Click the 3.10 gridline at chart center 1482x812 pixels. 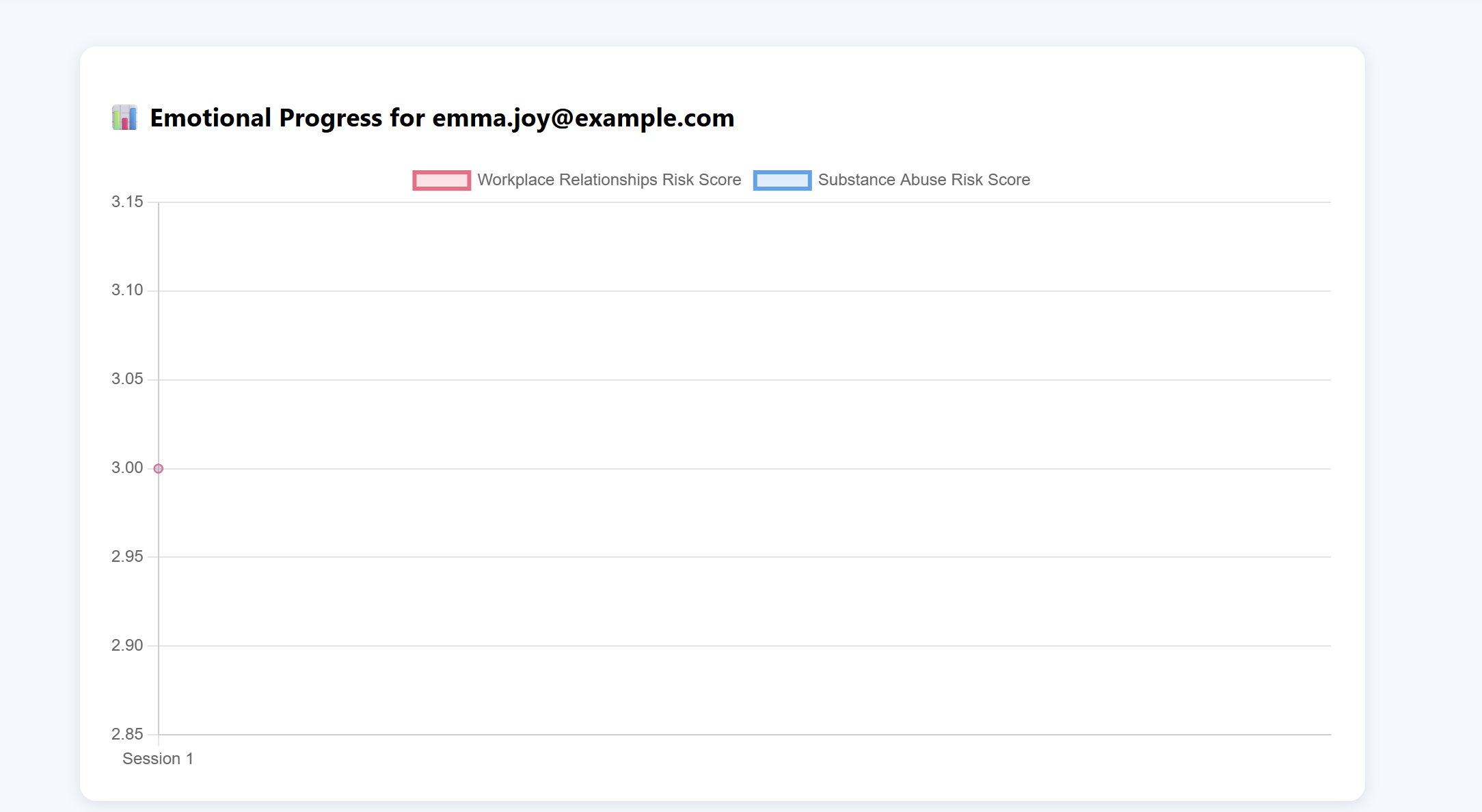(744, 291)
